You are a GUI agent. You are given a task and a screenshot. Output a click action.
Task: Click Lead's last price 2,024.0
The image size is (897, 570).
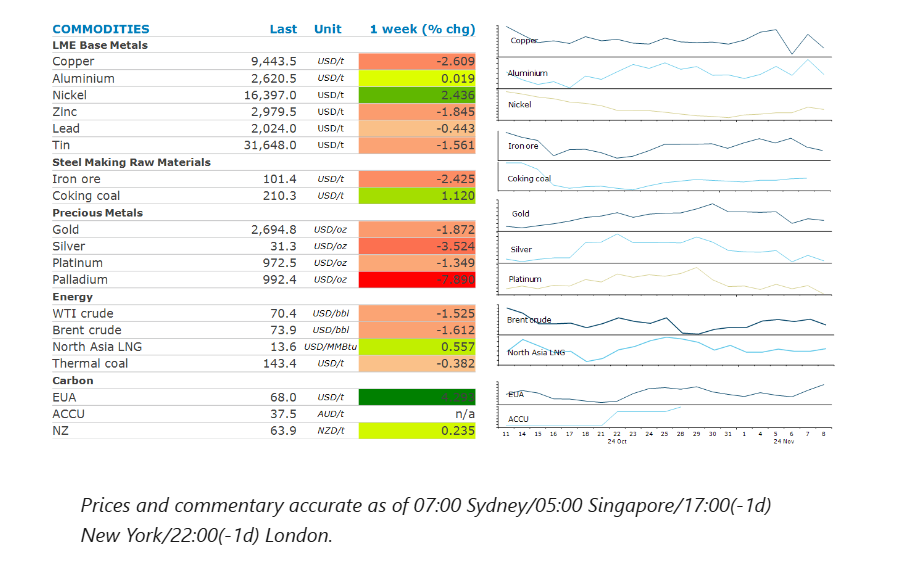pos(273,129)
